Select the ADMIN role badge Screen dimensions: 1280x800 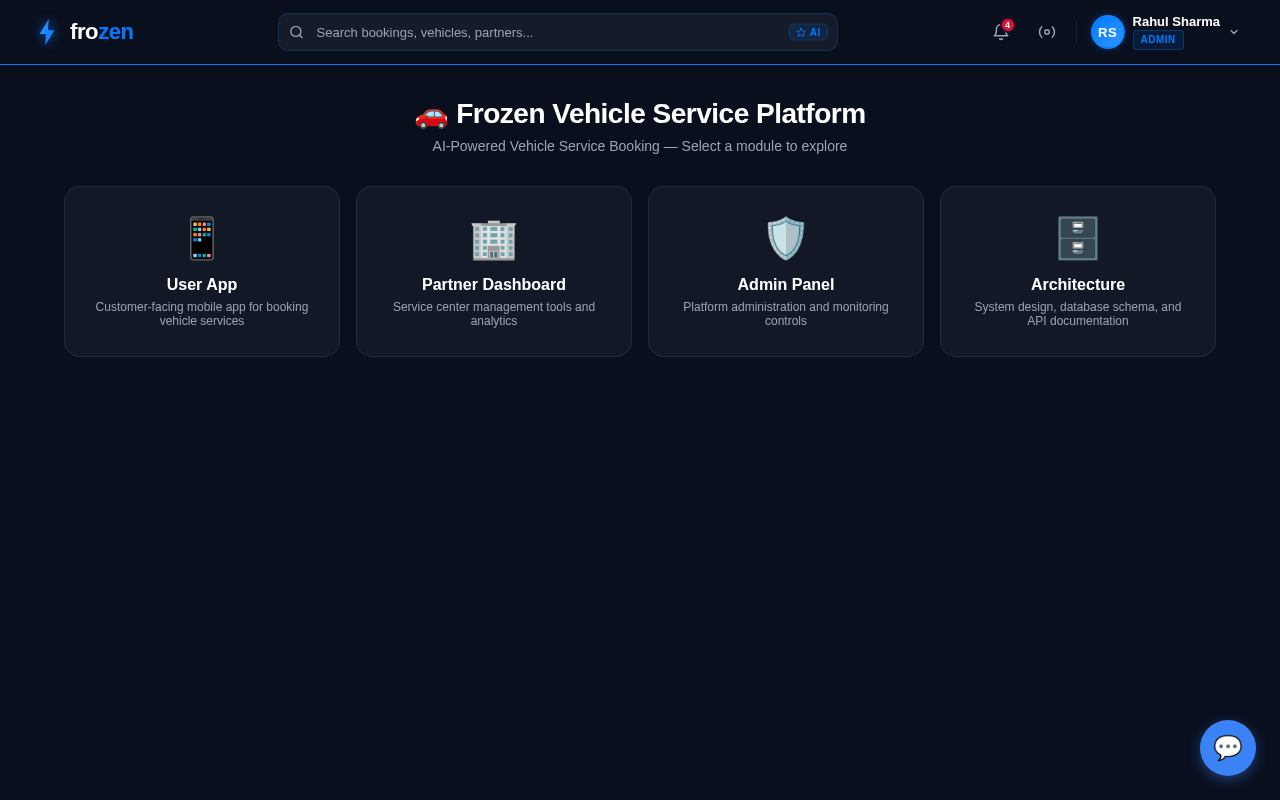[x=1158, y=40]
